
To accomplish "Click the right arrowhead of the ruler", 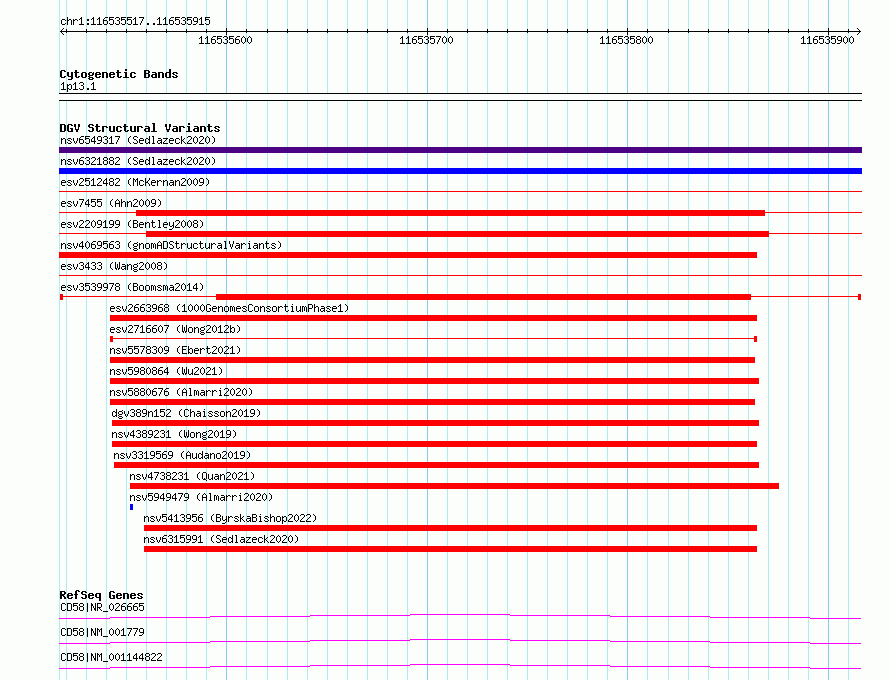I will click(859, 31).
